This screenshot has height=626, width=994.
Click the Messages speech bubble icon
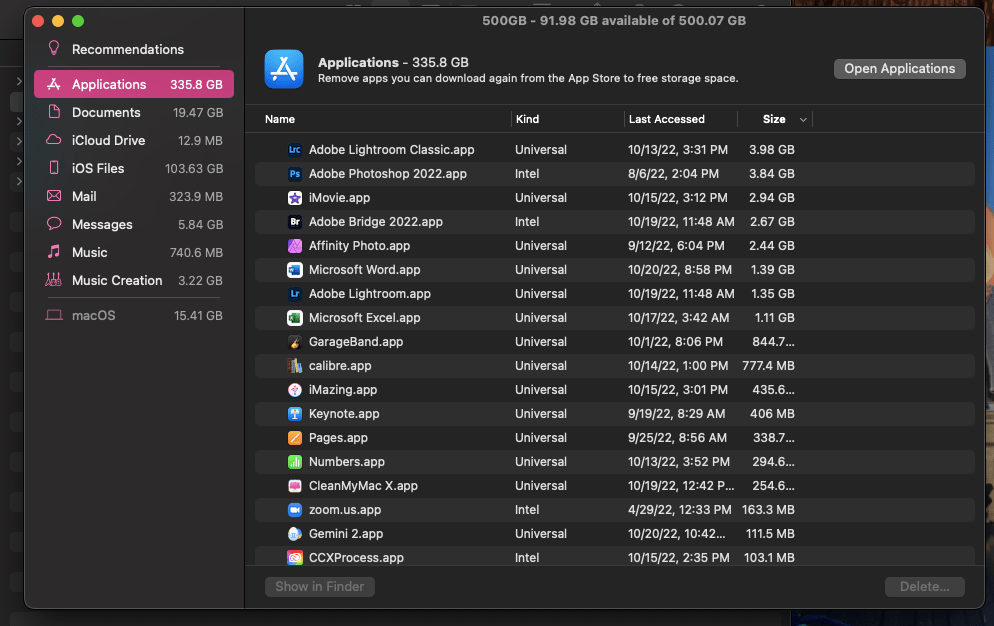[x=54, y=224]
